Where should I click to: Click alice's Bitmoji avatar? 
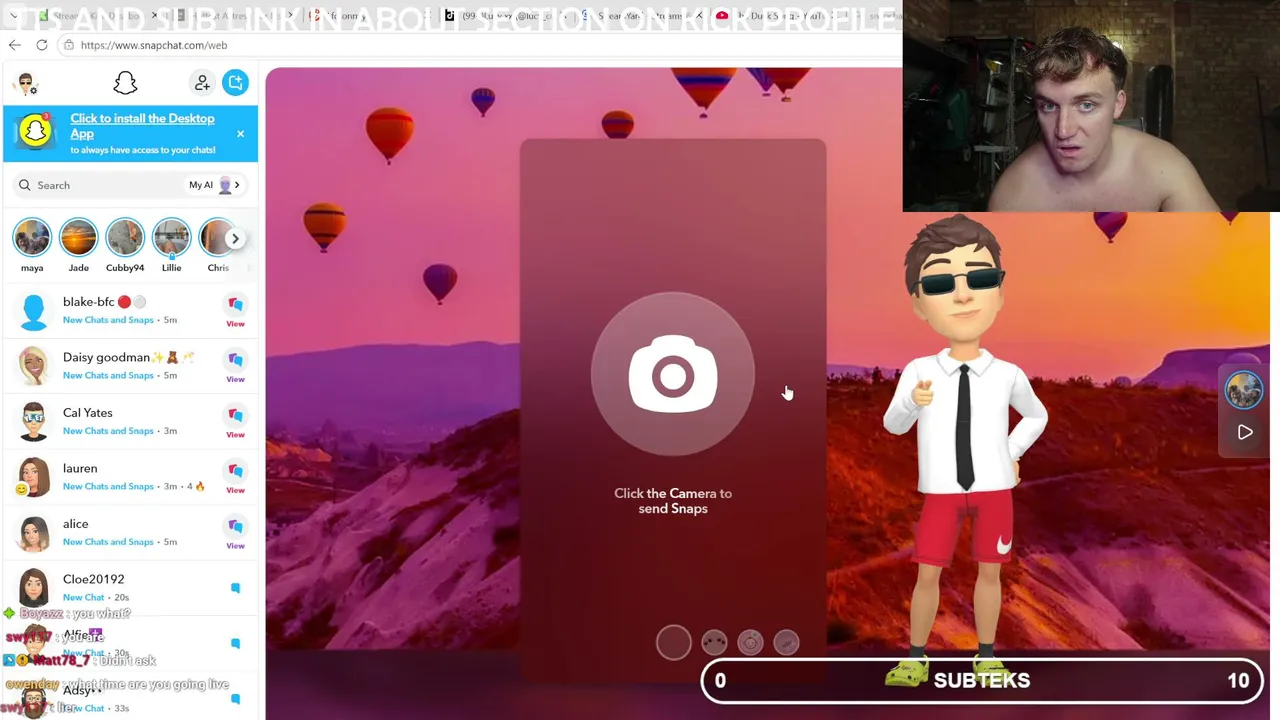(x=33, y=532)
